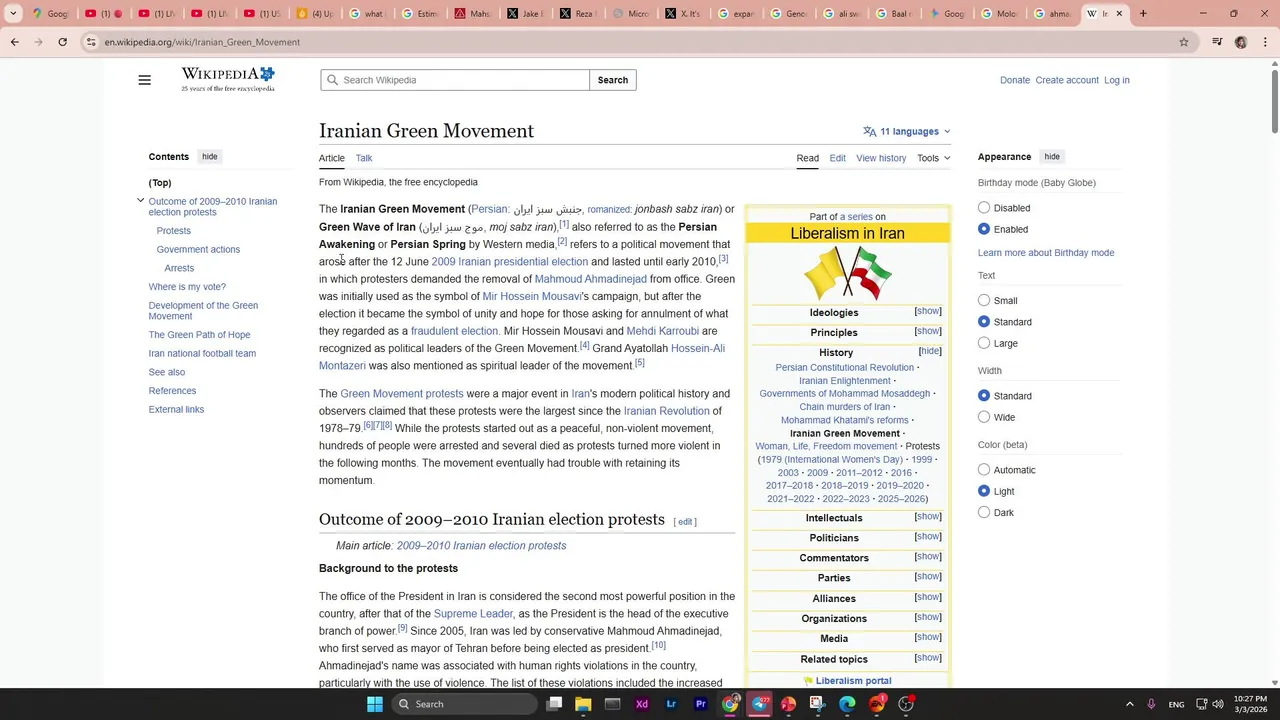Click the page vertical scrollbar thumb
Image resolution: width=1280 pixels, height=720 pixels.
pyautogui.click(x=1274, y=101)
